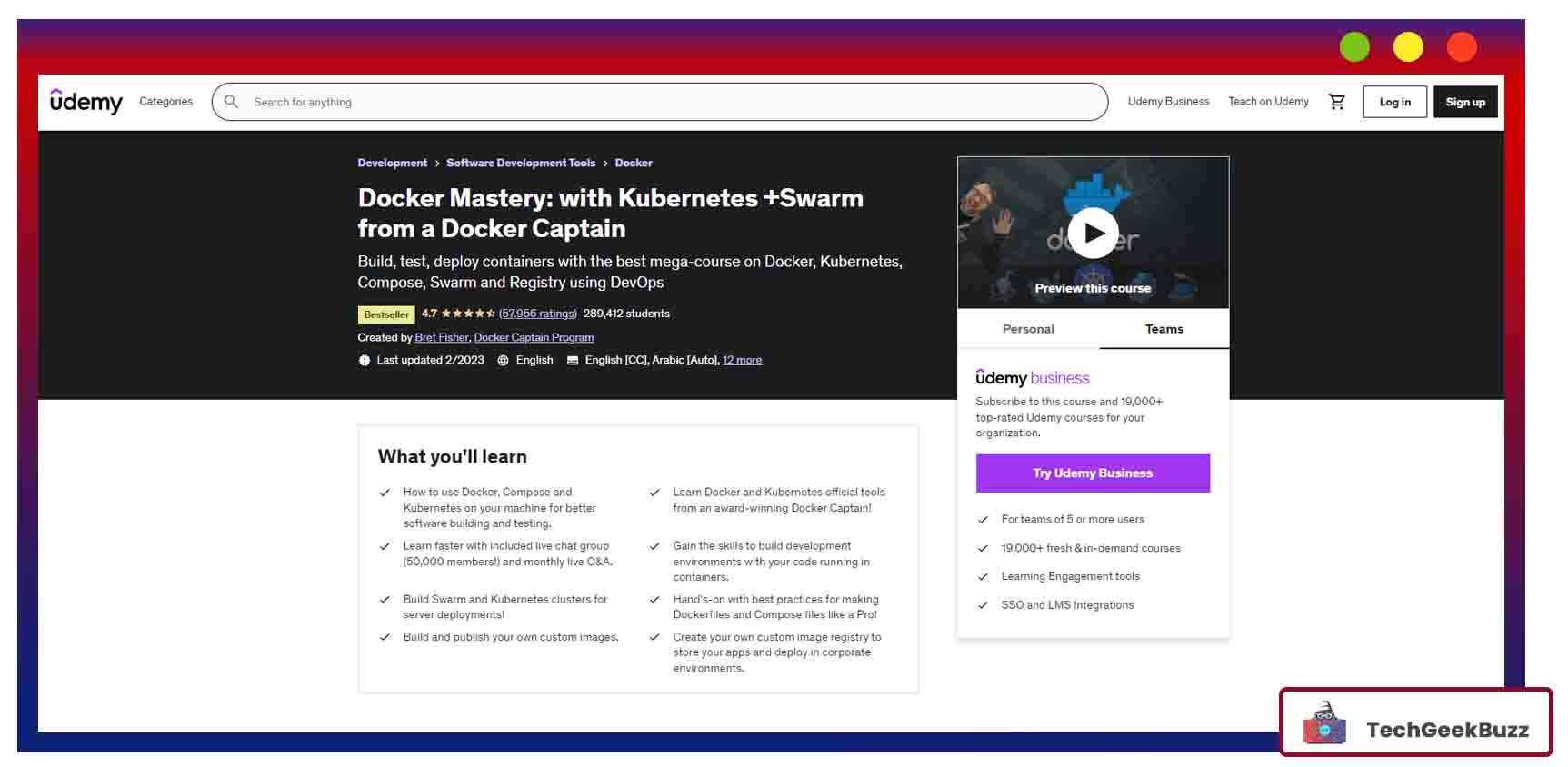
Task: Click the Udemy logo in header
Action: pos(85,102)
